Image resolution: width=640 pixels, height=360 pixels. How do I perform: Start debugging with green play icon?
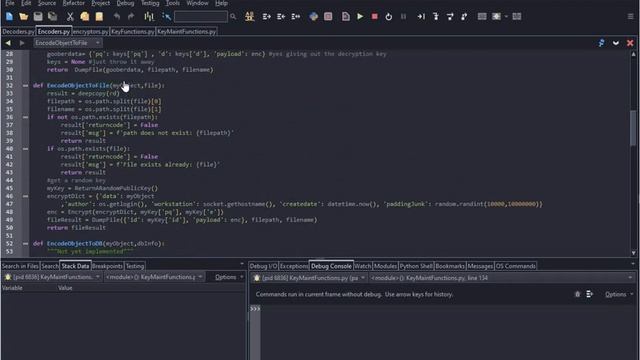pyautogui.click(x=360, y=16)
